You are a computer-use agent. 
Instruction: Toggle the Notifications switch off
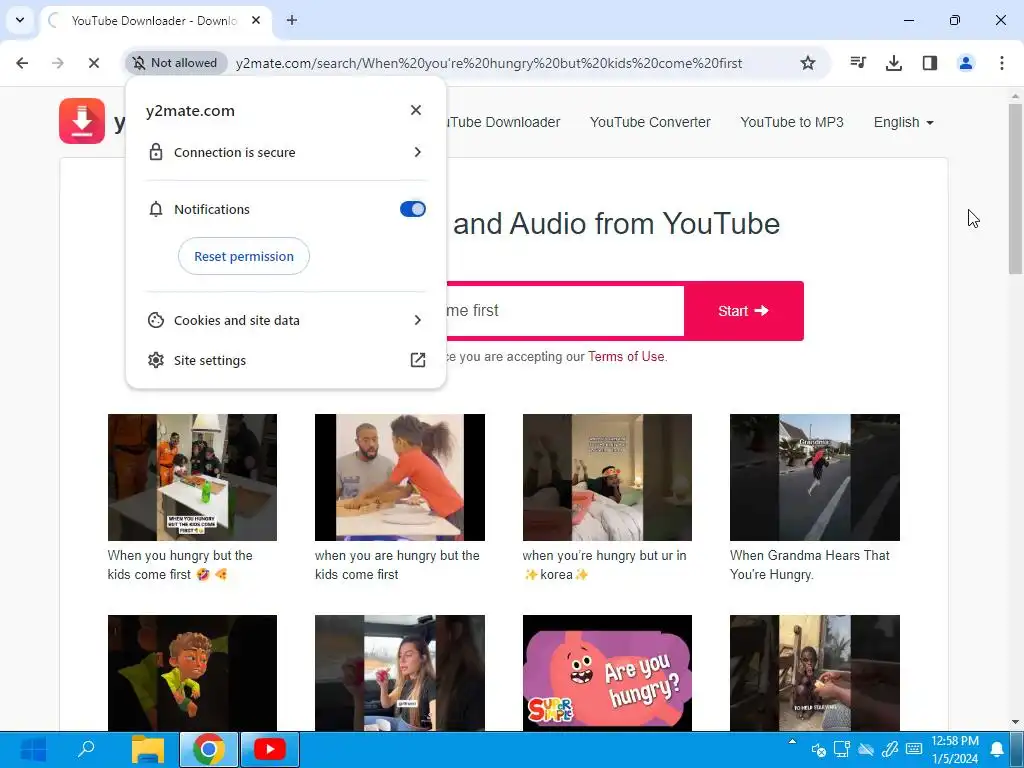[x=413, y=209]
